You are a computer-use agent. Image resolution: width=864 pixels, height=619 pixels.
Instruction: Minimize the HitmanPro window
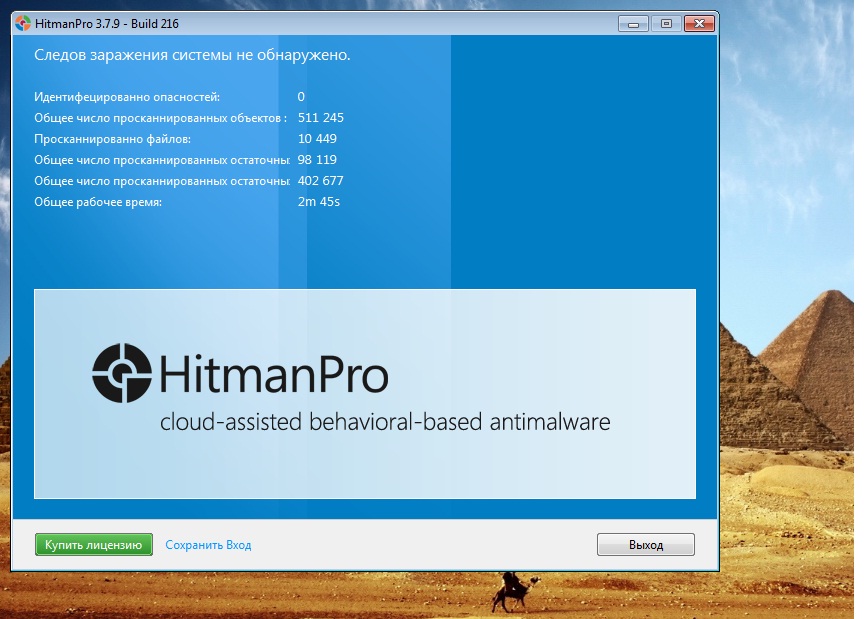pyautogui.click(x=633, y=24)
